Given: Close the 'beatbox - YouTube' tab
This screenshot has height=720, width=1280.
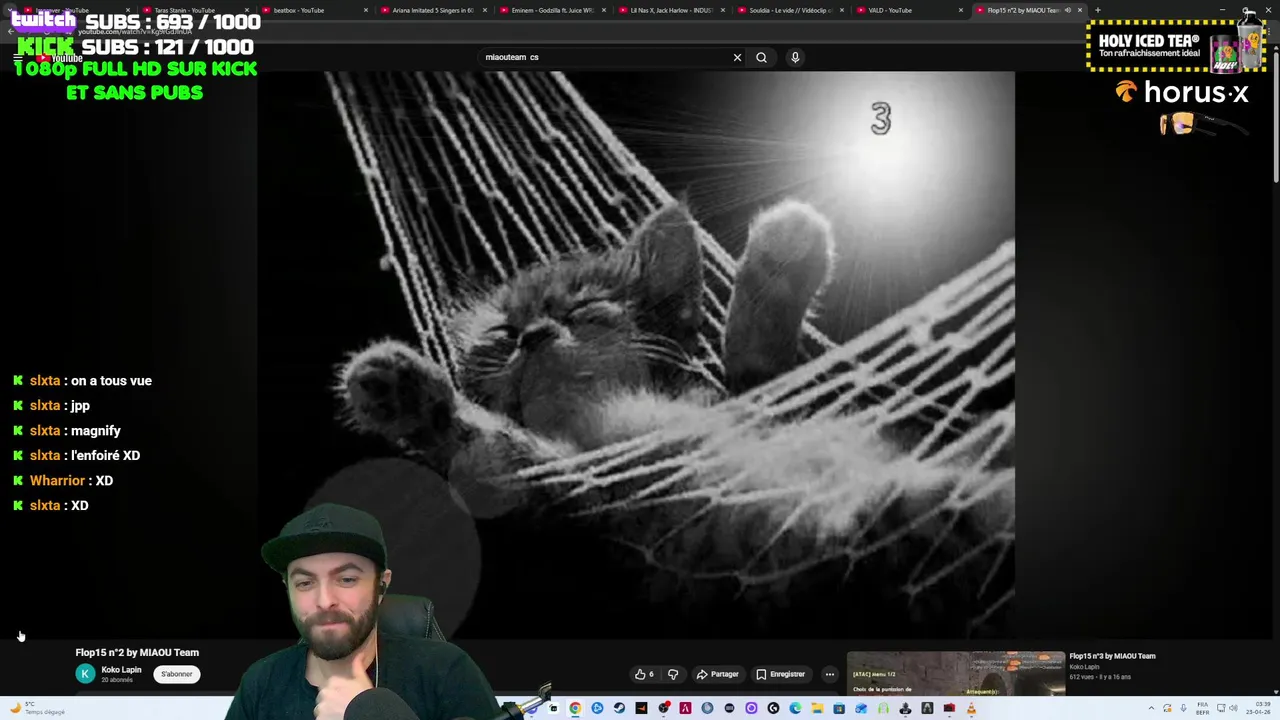Looking at the screenshot, I should pyautogui.click(x=365, y=10).
